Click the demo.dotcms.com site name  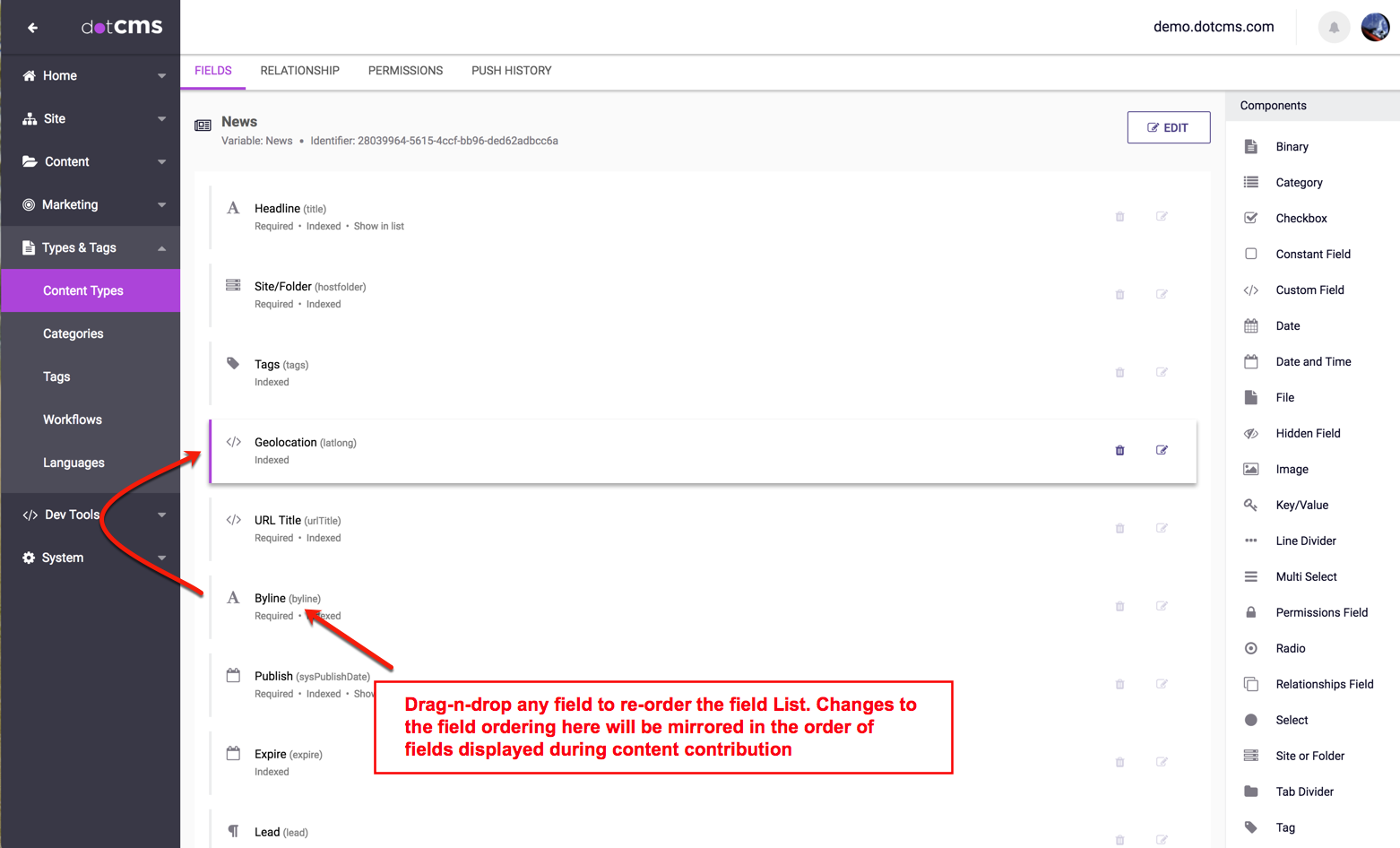pos(1214,27)
